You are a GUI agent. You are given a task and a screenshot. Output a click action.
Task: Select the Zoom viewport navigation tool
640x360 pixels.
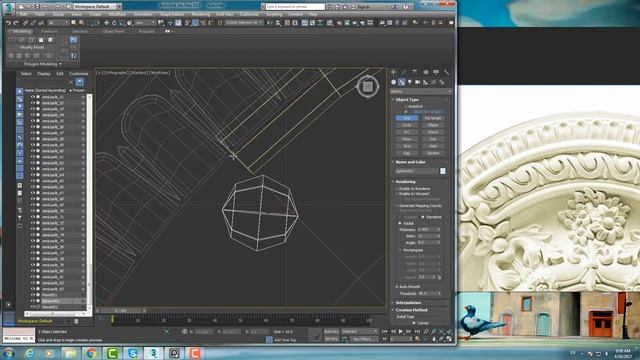(x=426, y=331)
